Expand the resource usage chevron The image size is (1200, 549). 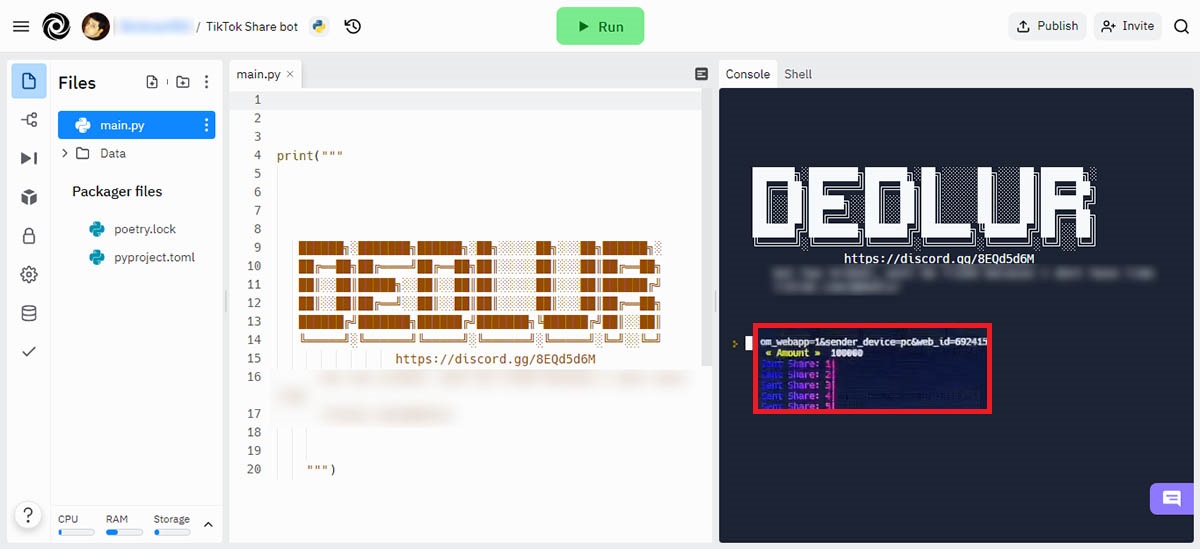tap(208, 524)
